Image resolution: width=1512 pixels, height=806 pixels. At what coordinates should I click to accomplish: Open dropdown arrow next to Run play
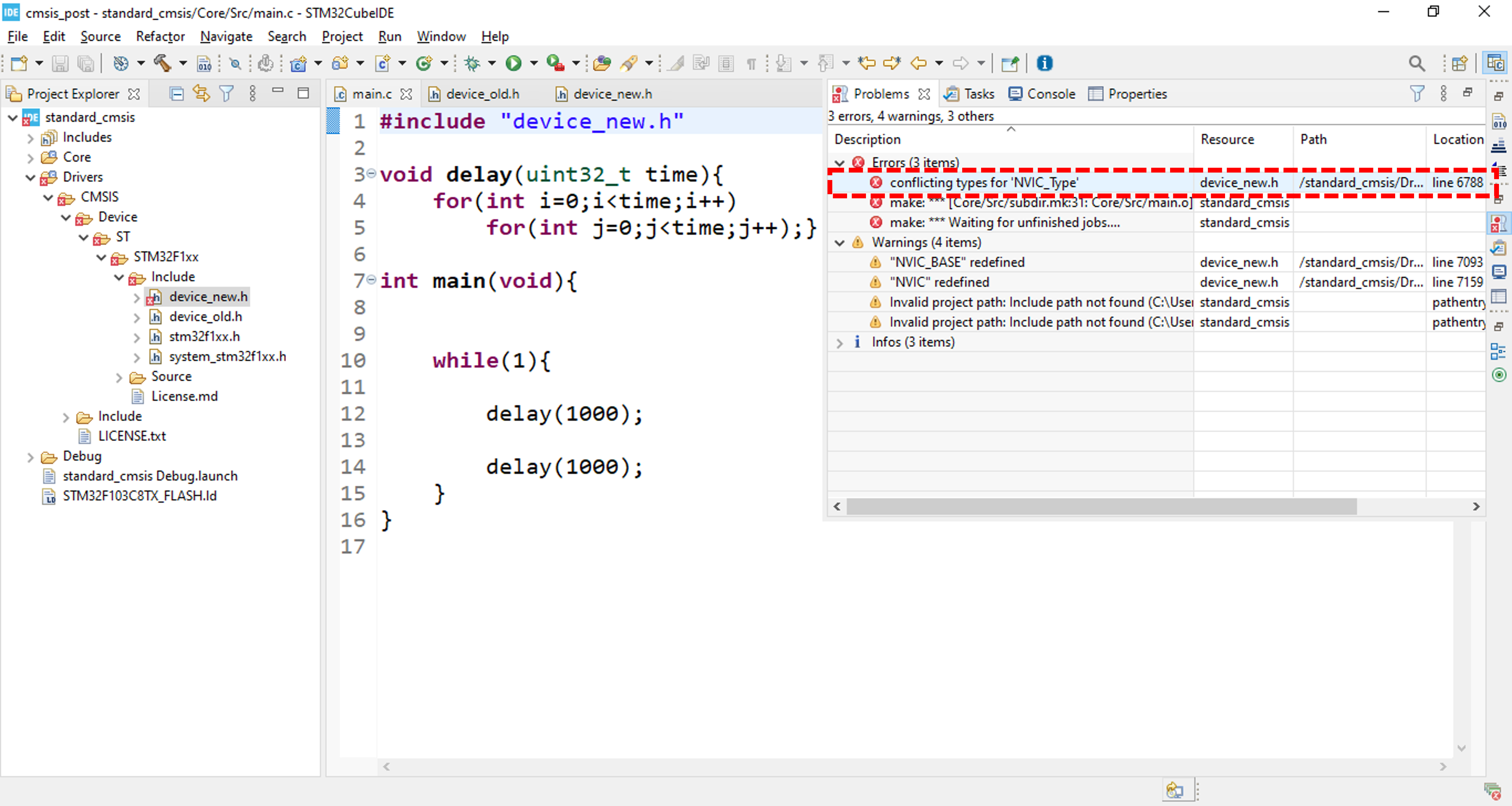pyautogui.click(x=534, y=63)
